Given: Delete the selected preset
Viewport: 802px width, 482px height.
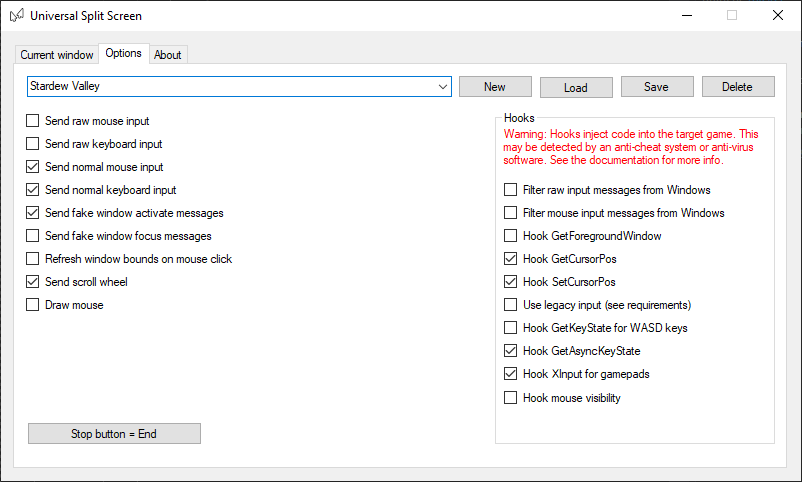Looking at the screenshot, I should 738,87.
